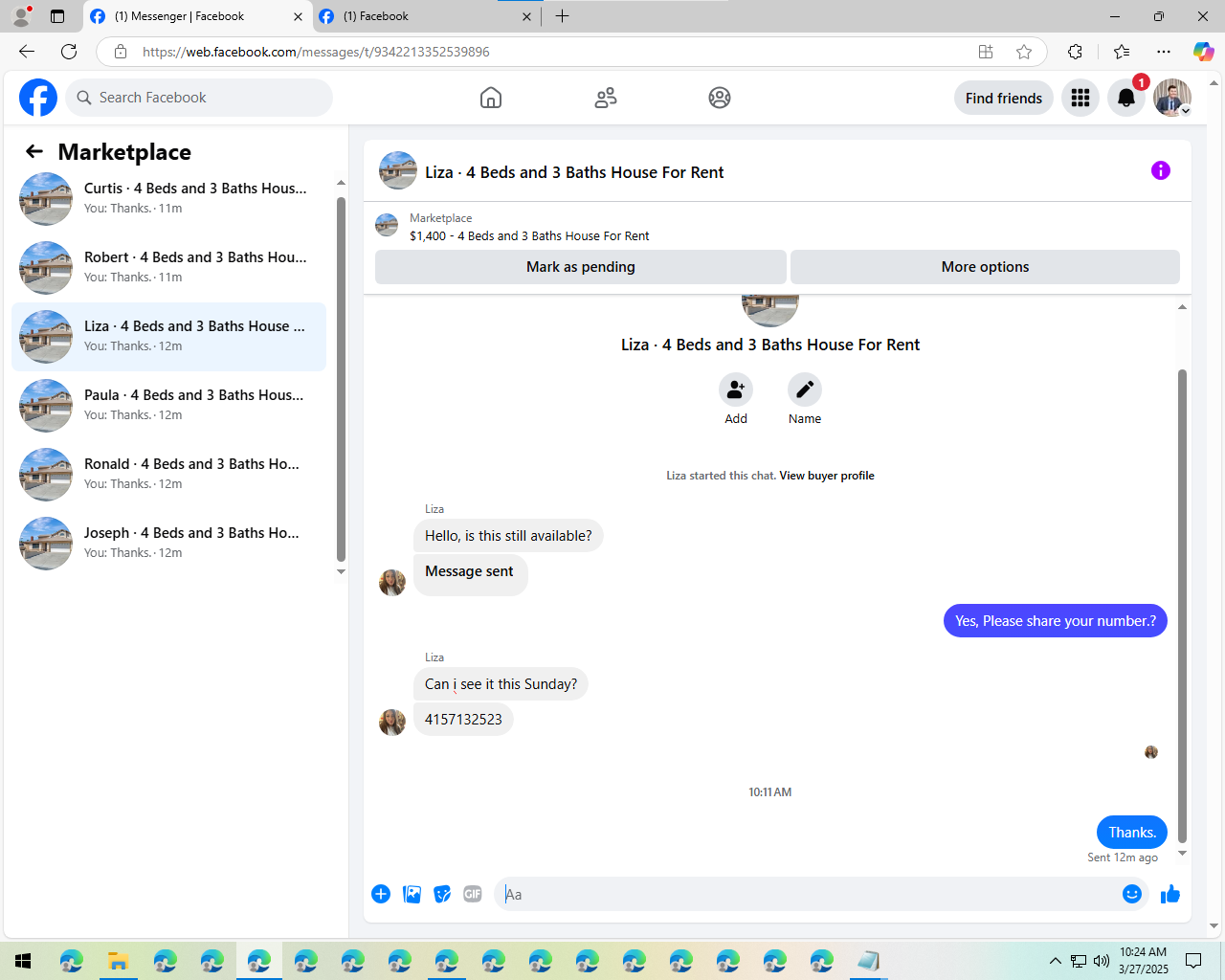This screenshot has width=1225, height=980.
Task: Choose a sticker with the sticker icon
Action: pos(442,894)
